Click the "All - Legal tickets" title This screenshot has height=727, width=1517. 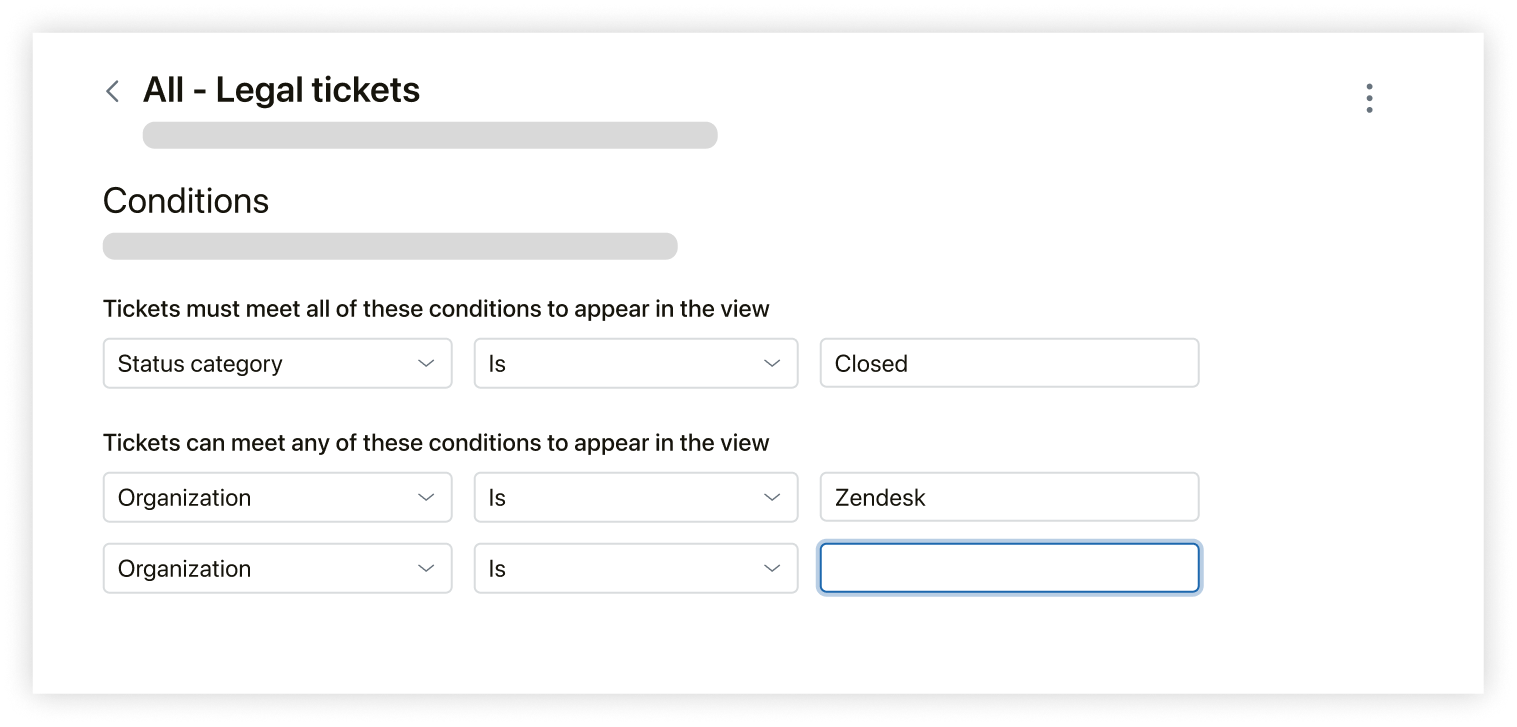tap(282, 89)
